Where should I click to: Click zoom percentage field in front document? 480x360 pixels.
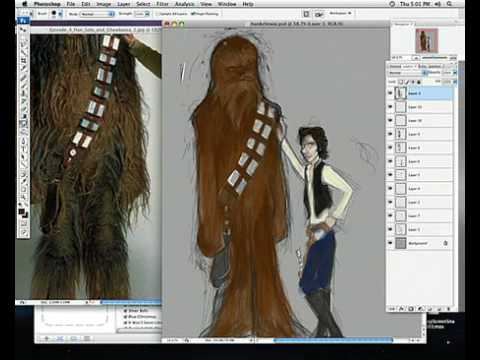click(x=172, y=340)
